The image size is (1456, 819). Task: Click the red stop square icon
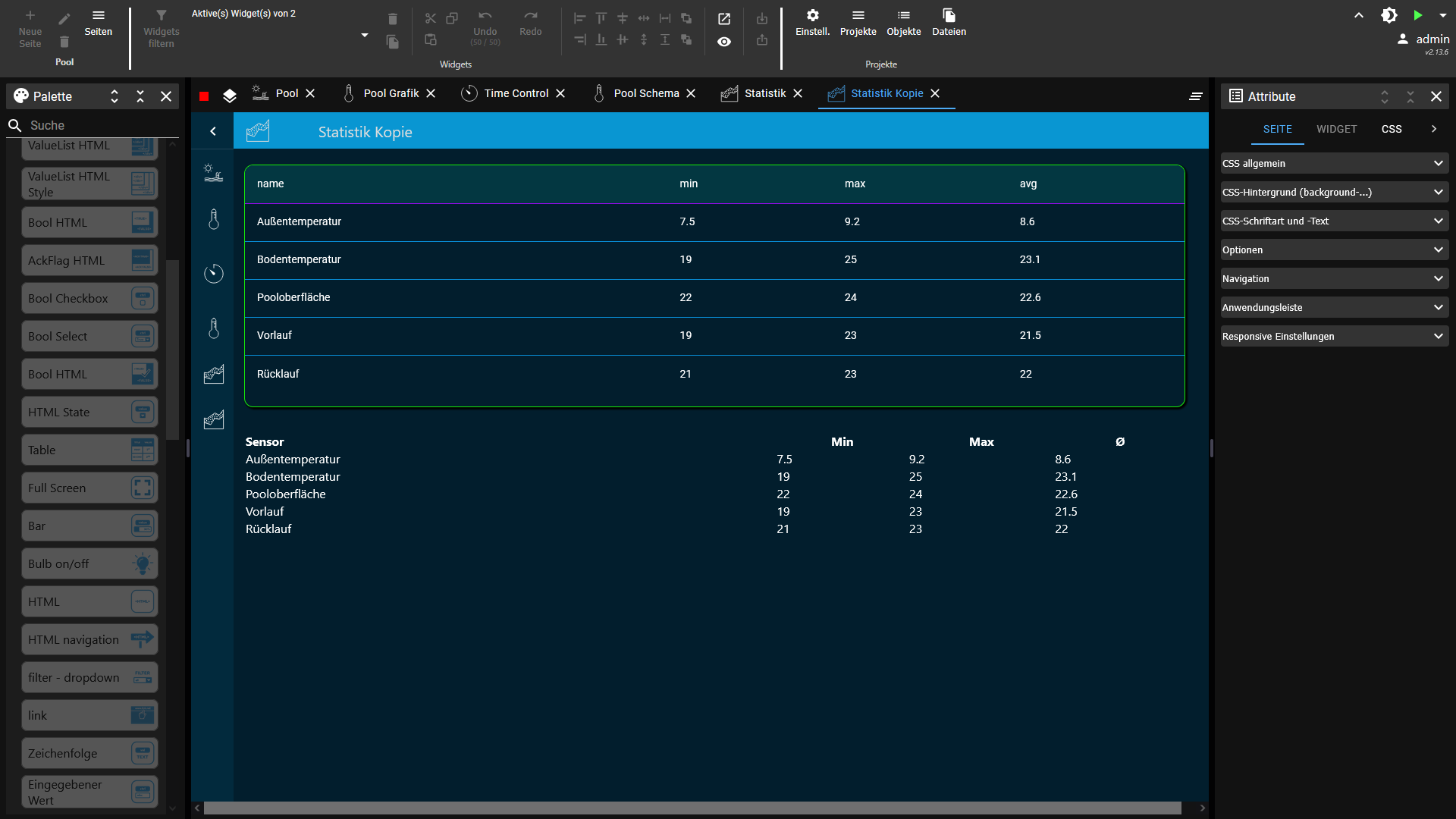[x=204, y=96]
